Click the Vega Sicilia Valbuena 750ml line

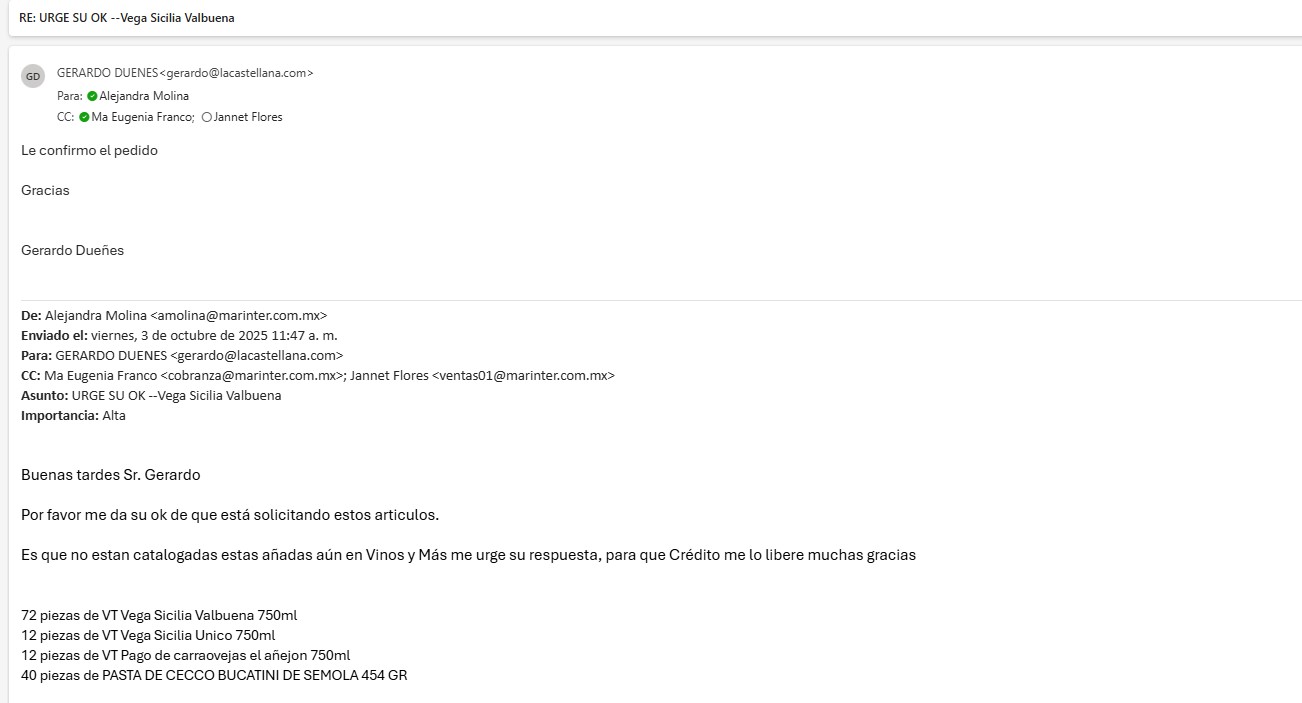coord(159,615)
